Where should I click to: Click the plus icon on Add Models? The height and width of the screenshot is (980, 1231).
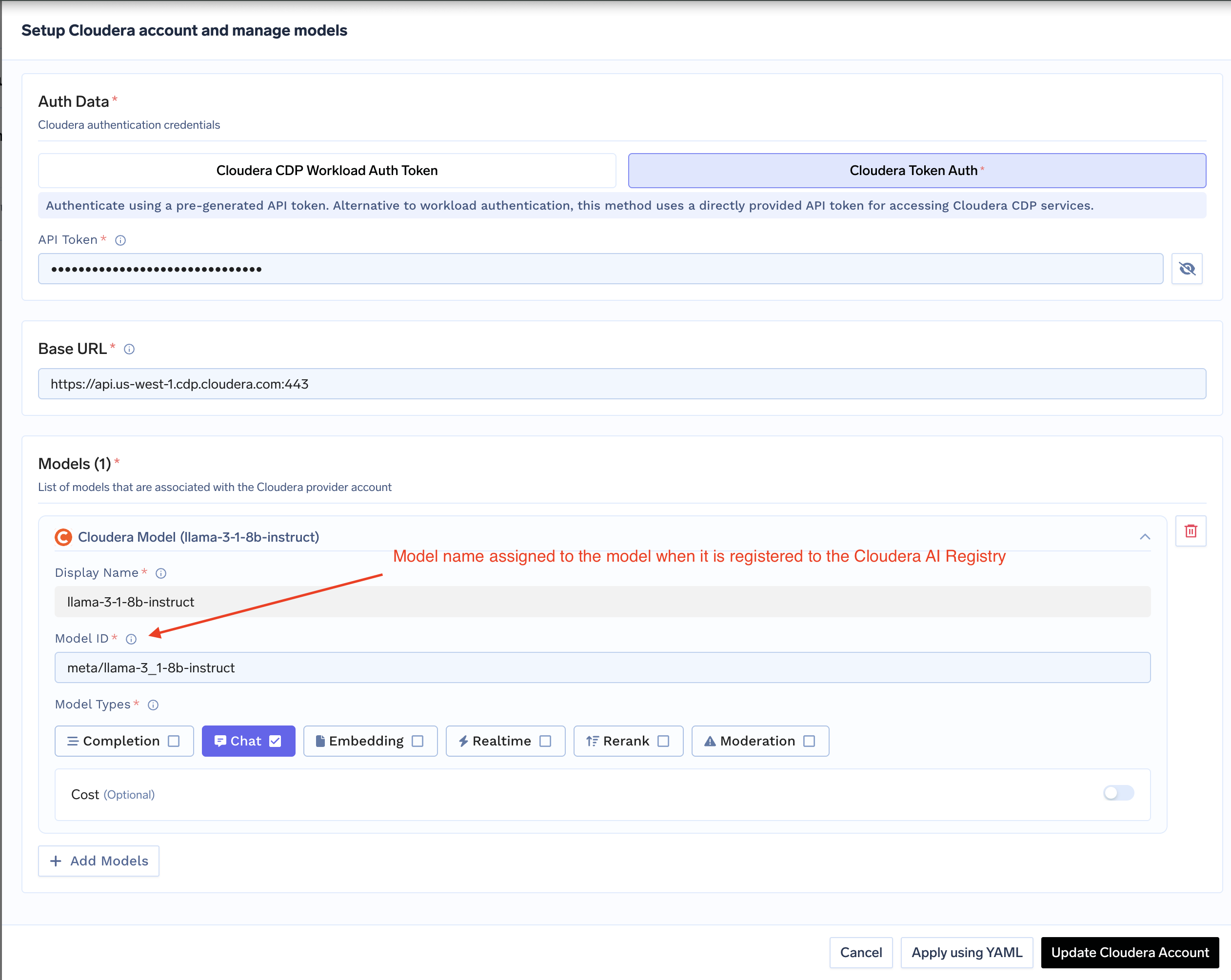click(x=56, y=861)
